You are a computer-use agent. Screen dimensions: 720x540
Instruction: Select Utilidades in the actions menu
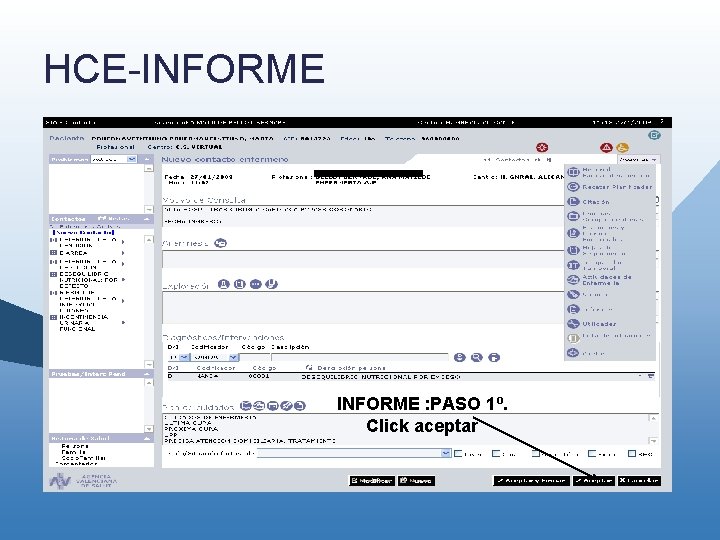click(x=592, y=324)
